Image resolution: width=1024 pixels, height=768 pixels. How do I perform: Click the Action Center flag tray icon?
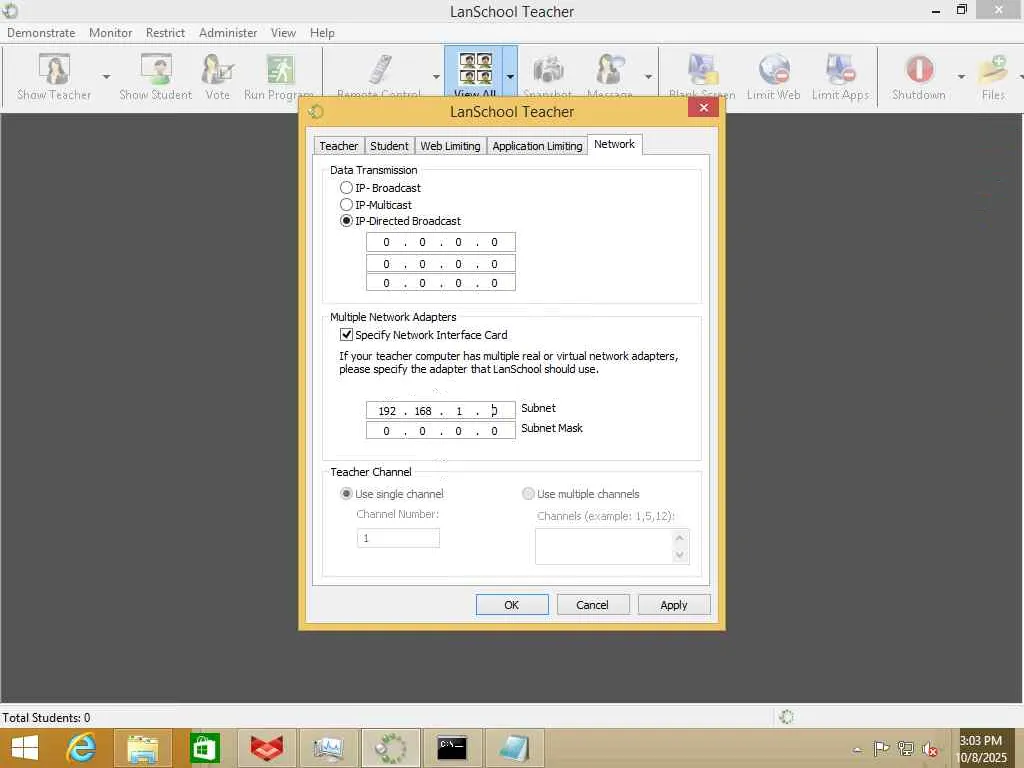tap(881, 748)
